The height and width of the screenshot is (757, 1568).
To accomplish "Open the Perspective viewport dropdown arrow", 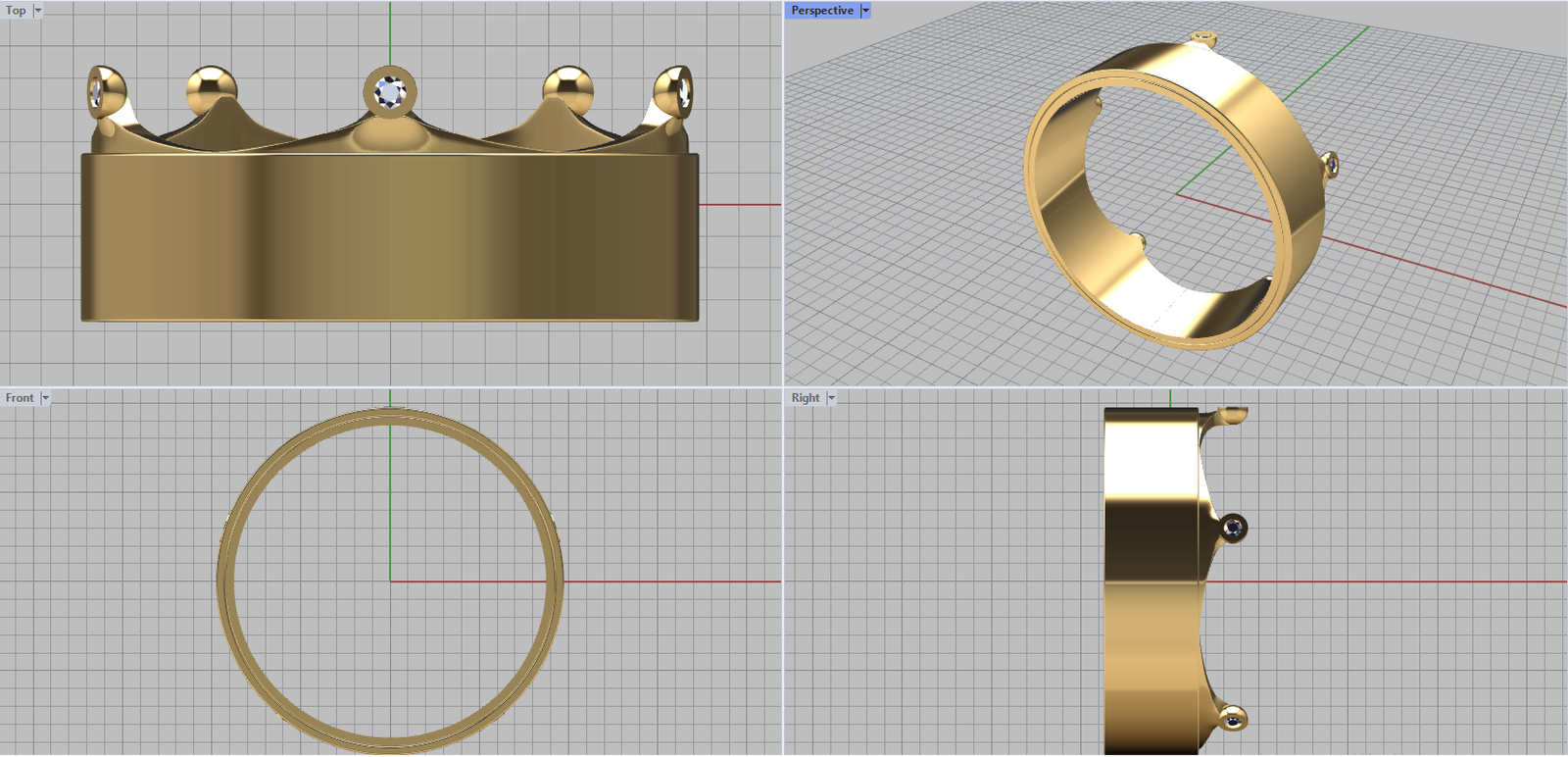I will (865, 11).
